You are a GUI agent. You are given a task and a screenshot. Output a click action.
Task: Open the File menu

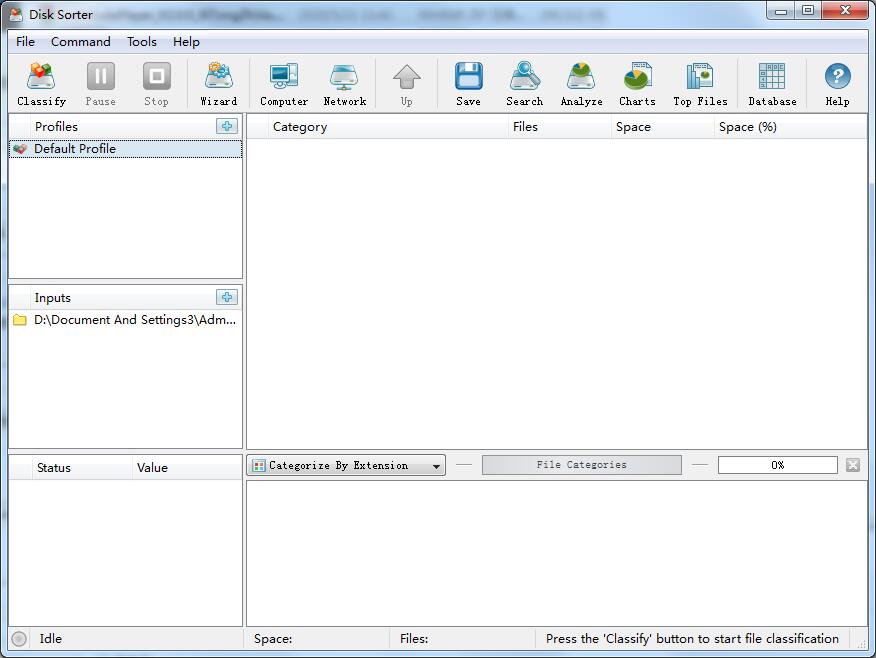tap(26, 42)
